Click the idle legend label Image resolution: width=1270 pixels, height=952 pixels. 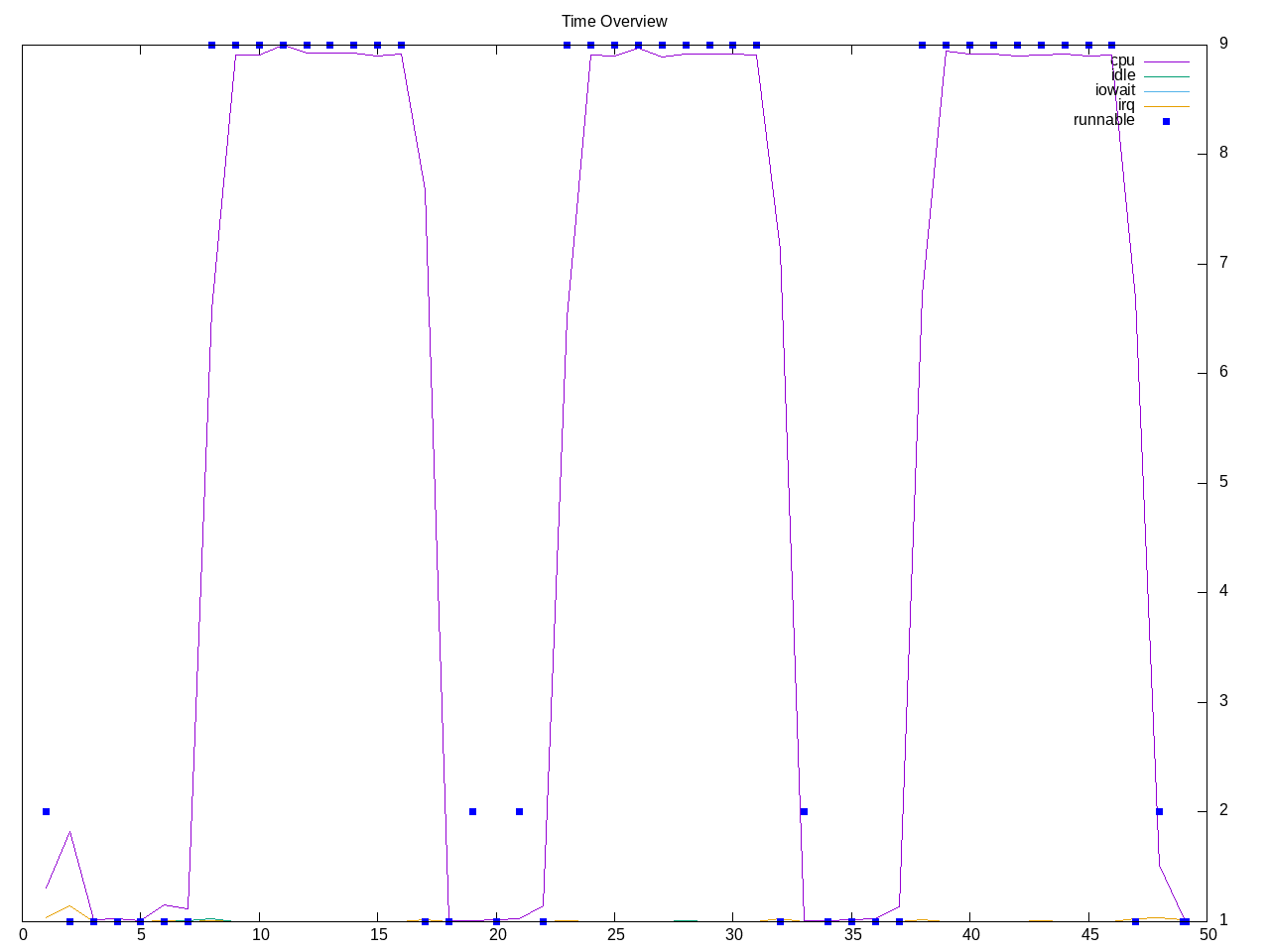(1123, 76)
